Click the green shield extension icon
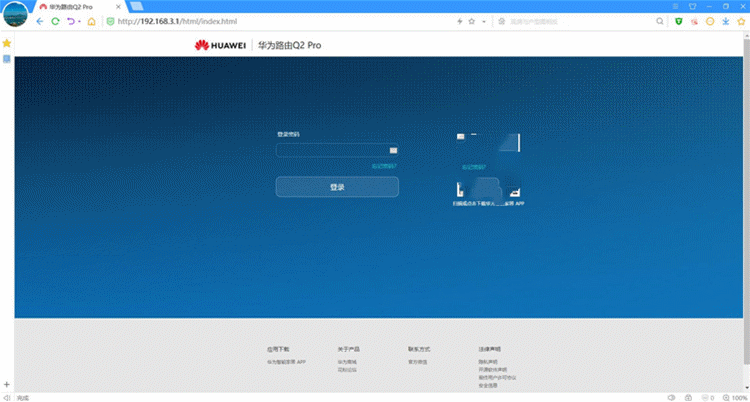750x402 pixels. 679,21
